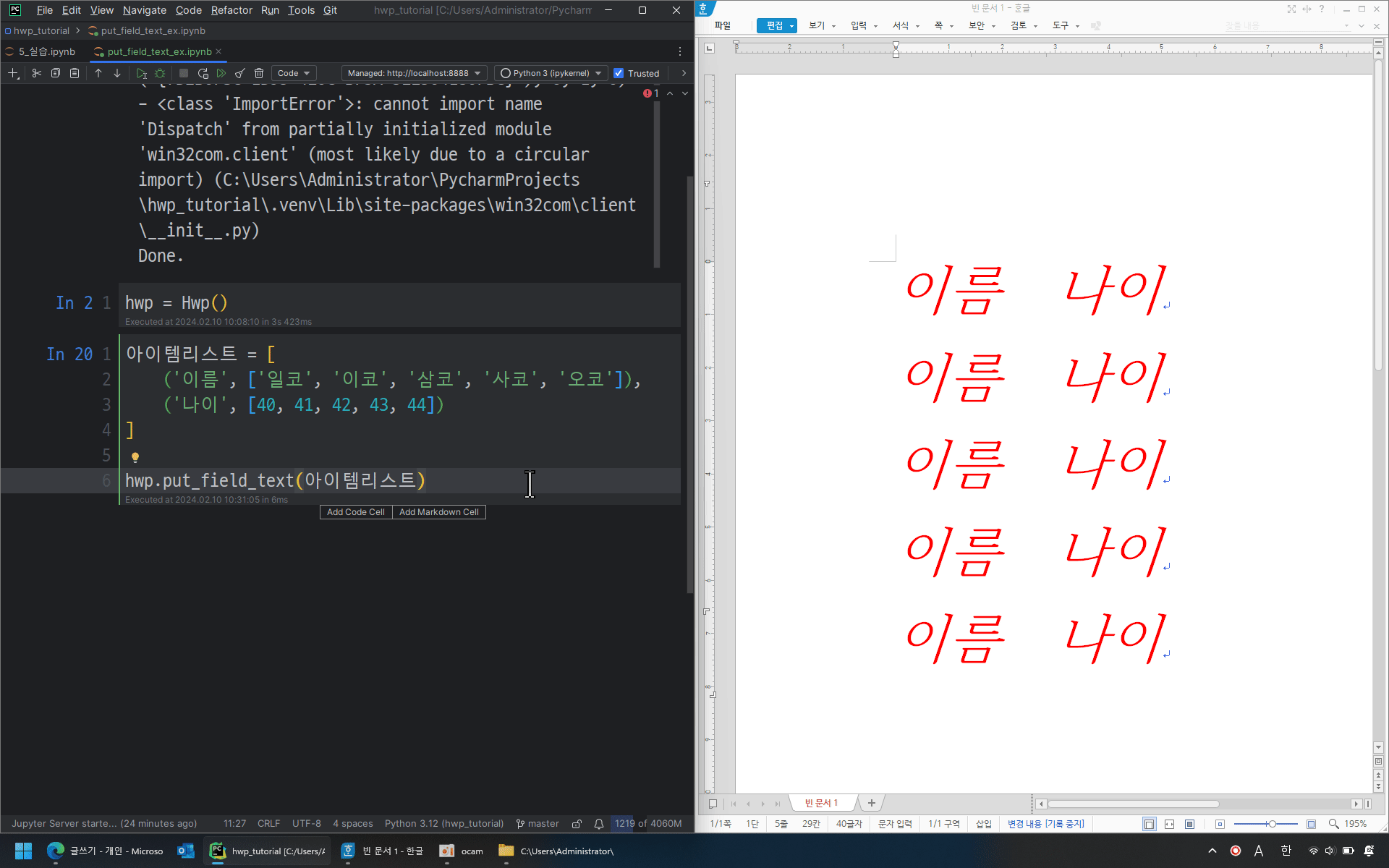This screenshot has height=868, width=1389.
Task: Open ocam from Windows taskbar
Action: pos(462,851)
